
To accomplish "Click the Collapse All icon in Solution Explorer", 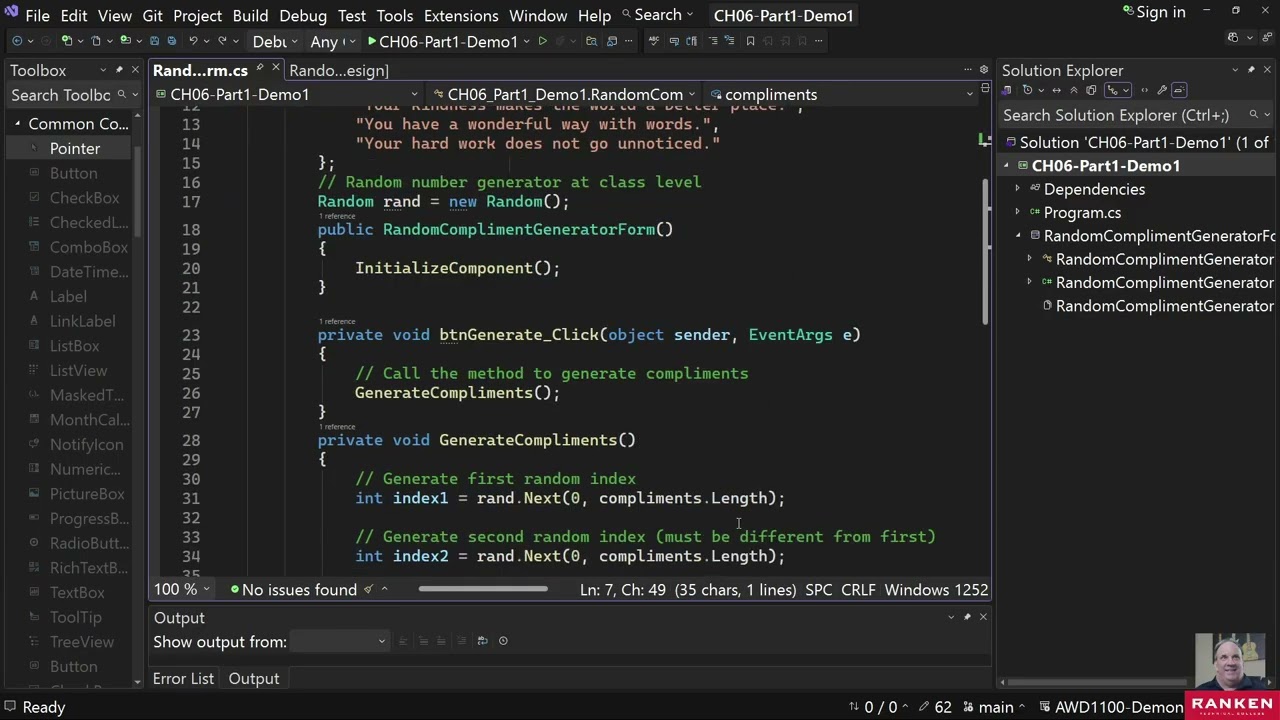I will pos(1073,90).
